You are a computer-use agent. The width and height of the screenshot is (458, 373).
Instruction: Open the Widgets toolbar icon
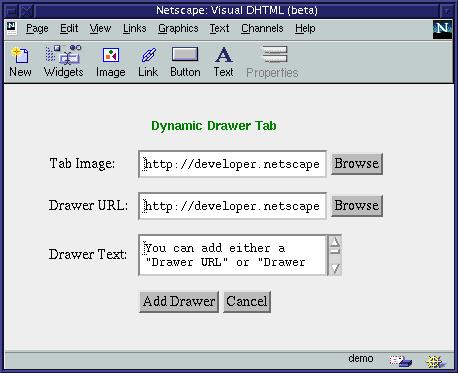coord(63,55)
